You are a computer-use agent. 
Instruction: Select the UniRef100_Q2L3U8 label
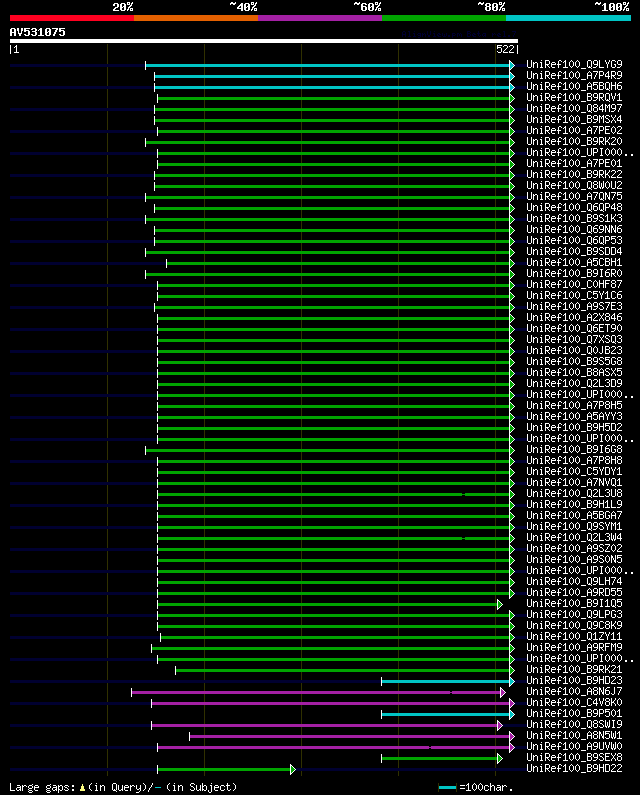tap(574, 493)
